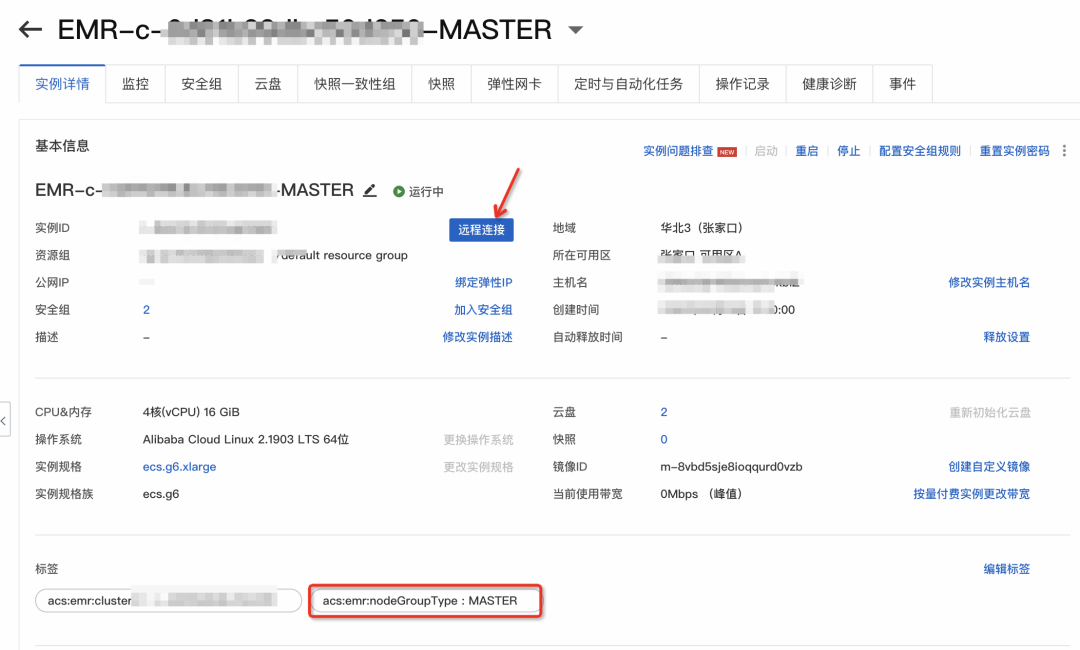Screen dimensions: 1080x650
Task: Click the greyed-out 重新初始化云盘 link
Action: point(990,412)
